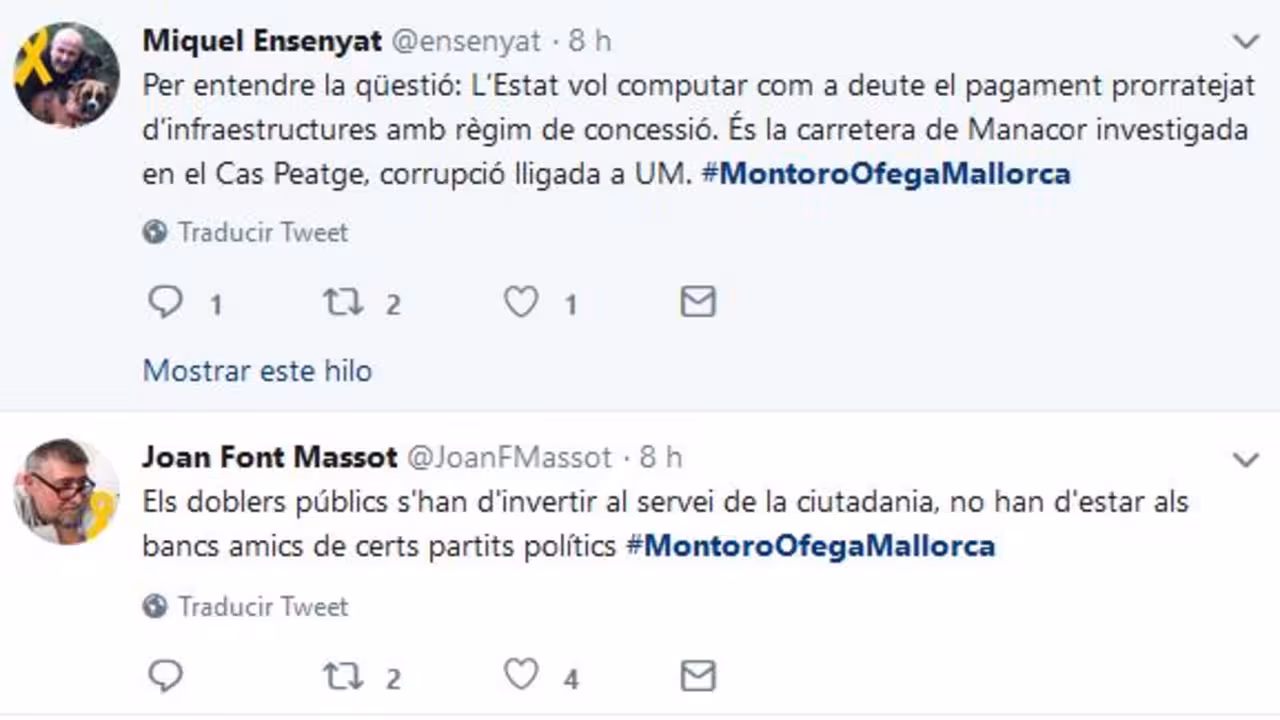
Task: Expand options menu on Joan Font Massot's tweet
Action: coord(1245,459)
